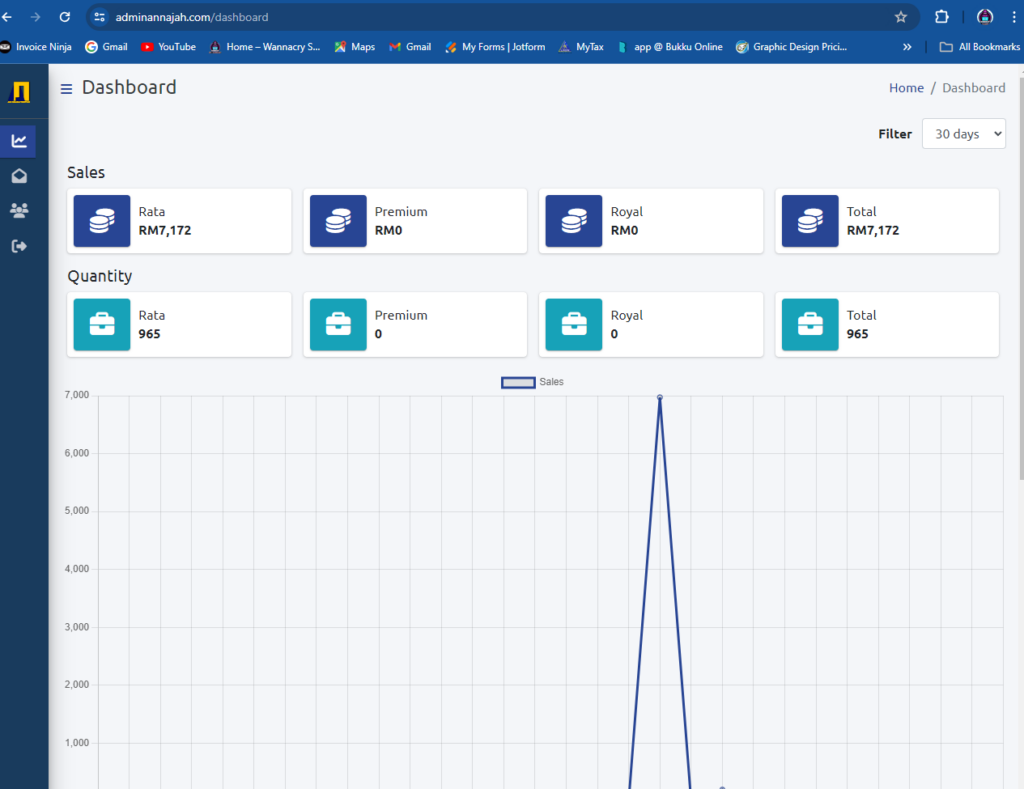The image size is (1024, 789).
Task: Toggle the sidebar with hamburger menu
Action: (x=66, y=89)
